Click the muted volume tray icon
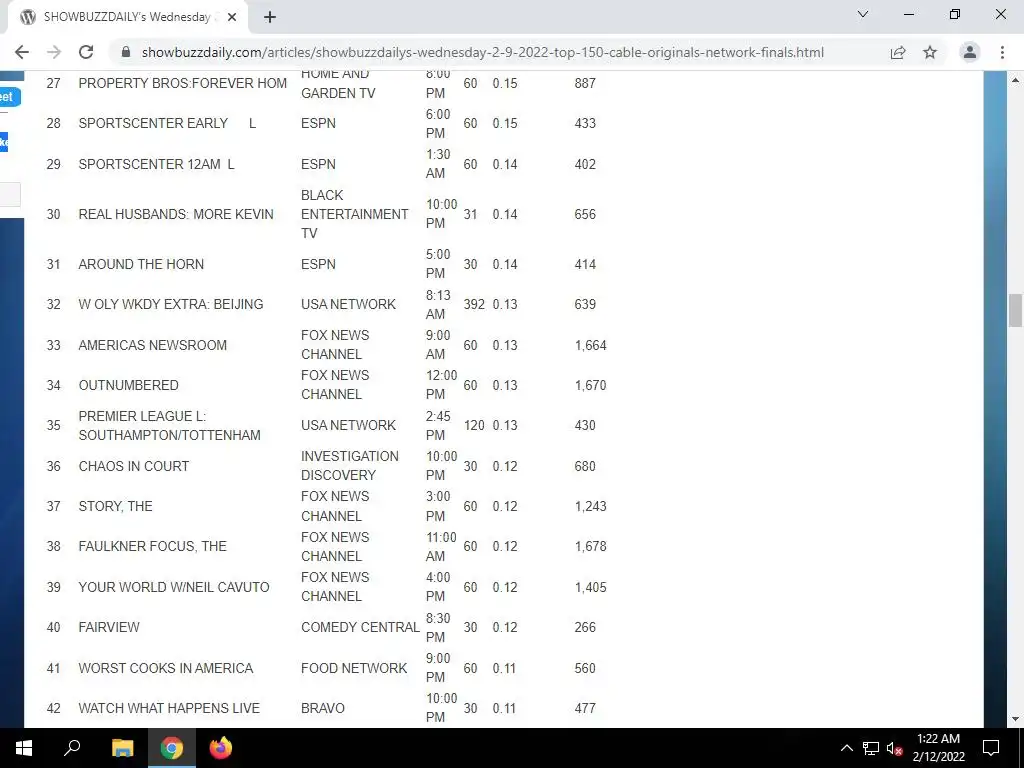 [x=894, y=748]
